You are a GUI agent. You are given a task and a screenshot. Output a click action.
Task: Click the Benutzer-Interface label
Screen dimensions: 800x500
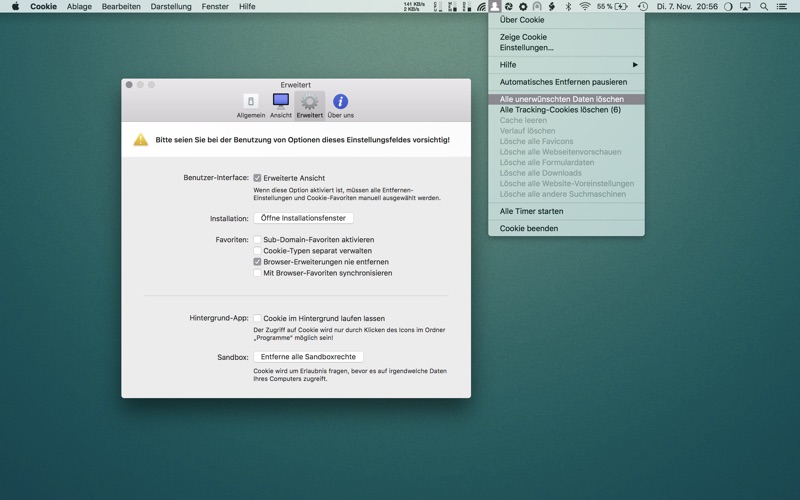click(216, 178)
